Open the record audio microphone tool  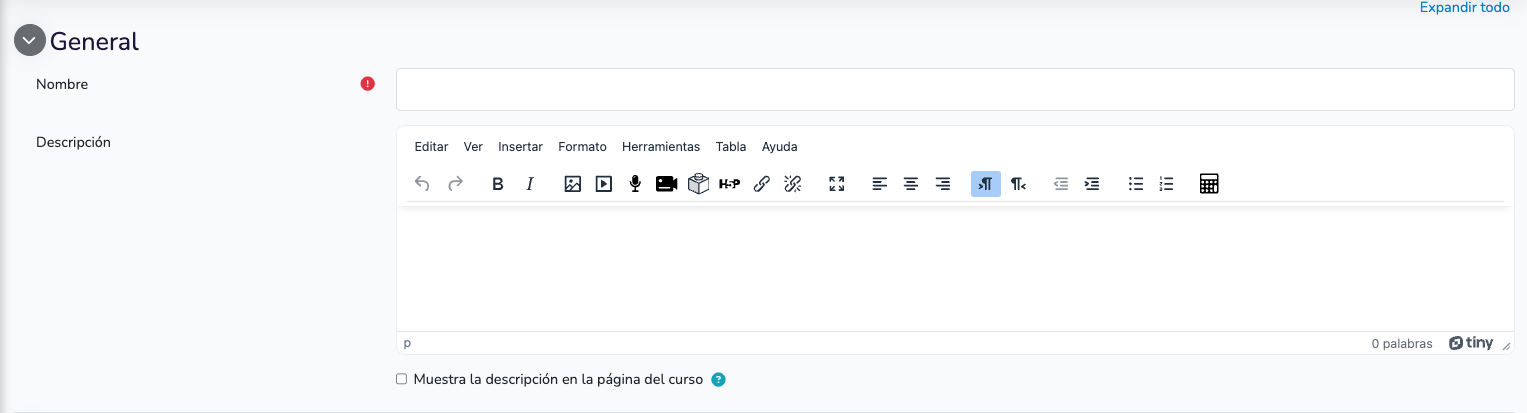(635, 184)
